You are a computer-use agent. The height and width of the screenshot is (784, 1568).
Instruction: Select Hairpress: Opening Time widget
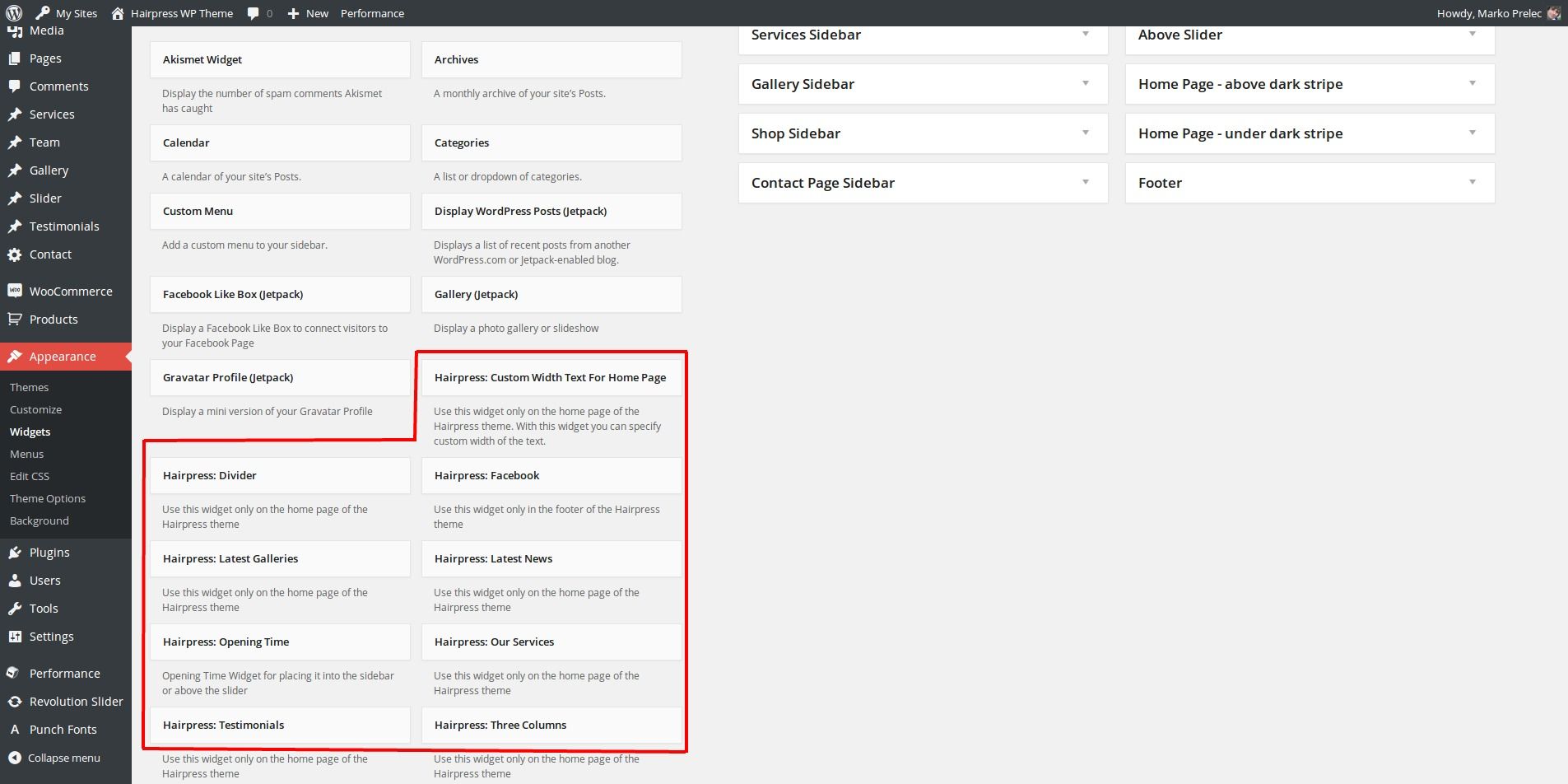coord(280,642)
